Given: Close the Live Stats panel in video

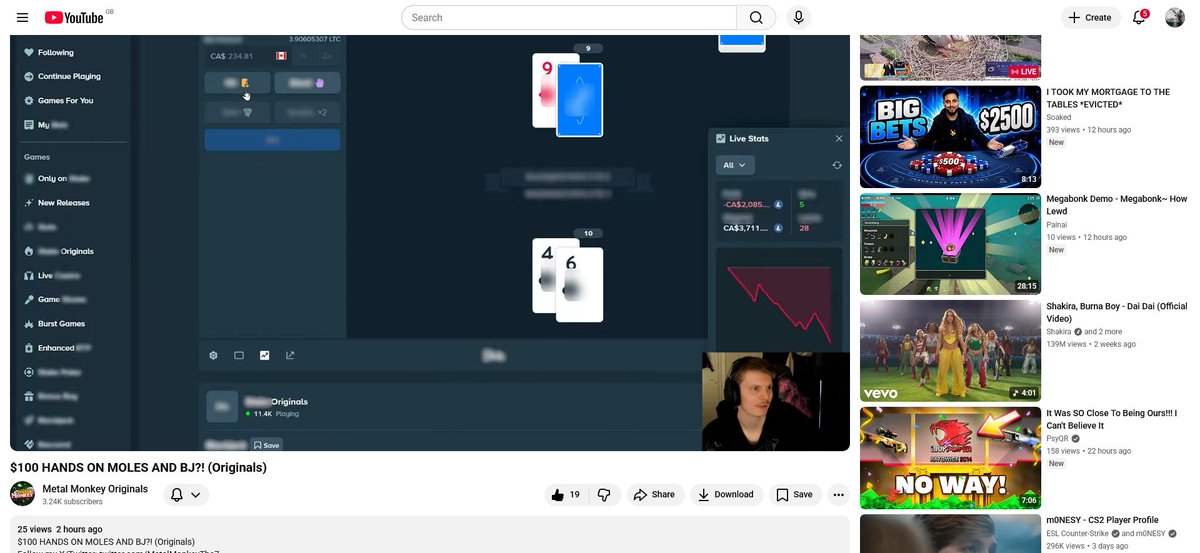Looking at the screenshot, I should (x=839, y=138).
